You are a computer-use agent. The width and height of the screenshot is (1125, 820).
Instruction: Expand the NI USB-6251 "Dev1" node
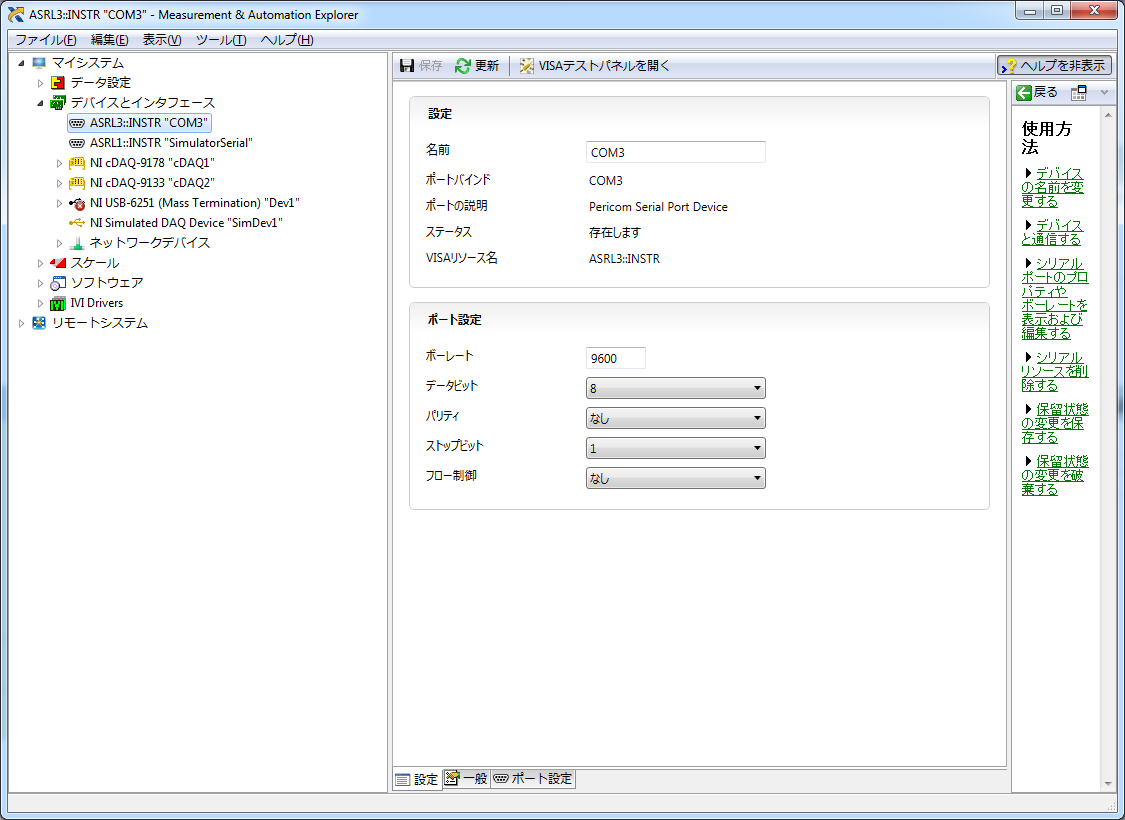60,204
